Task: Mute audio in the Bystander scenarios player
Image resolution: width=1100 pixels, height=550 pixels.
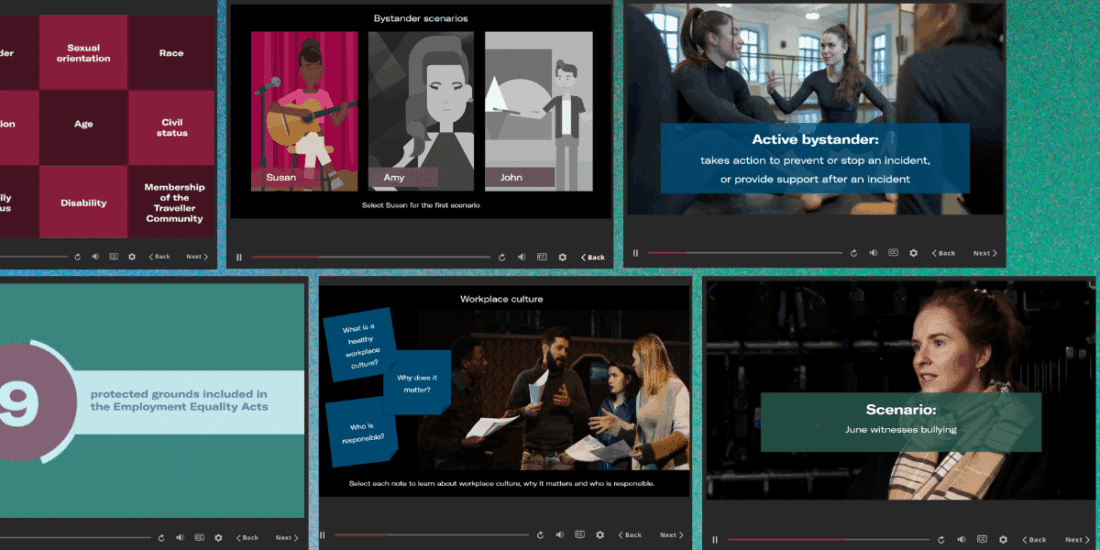Action: [x=521, y=257]
